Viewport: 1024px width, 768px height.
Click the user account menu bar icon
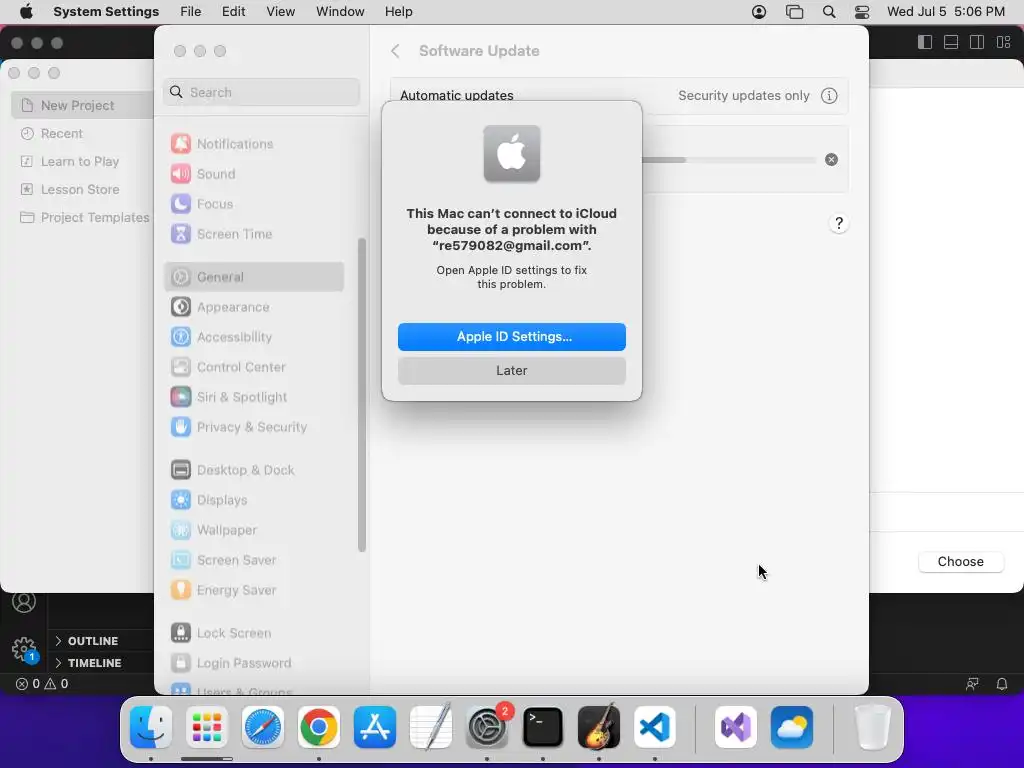pyautogui.click(x=759, y=12)
